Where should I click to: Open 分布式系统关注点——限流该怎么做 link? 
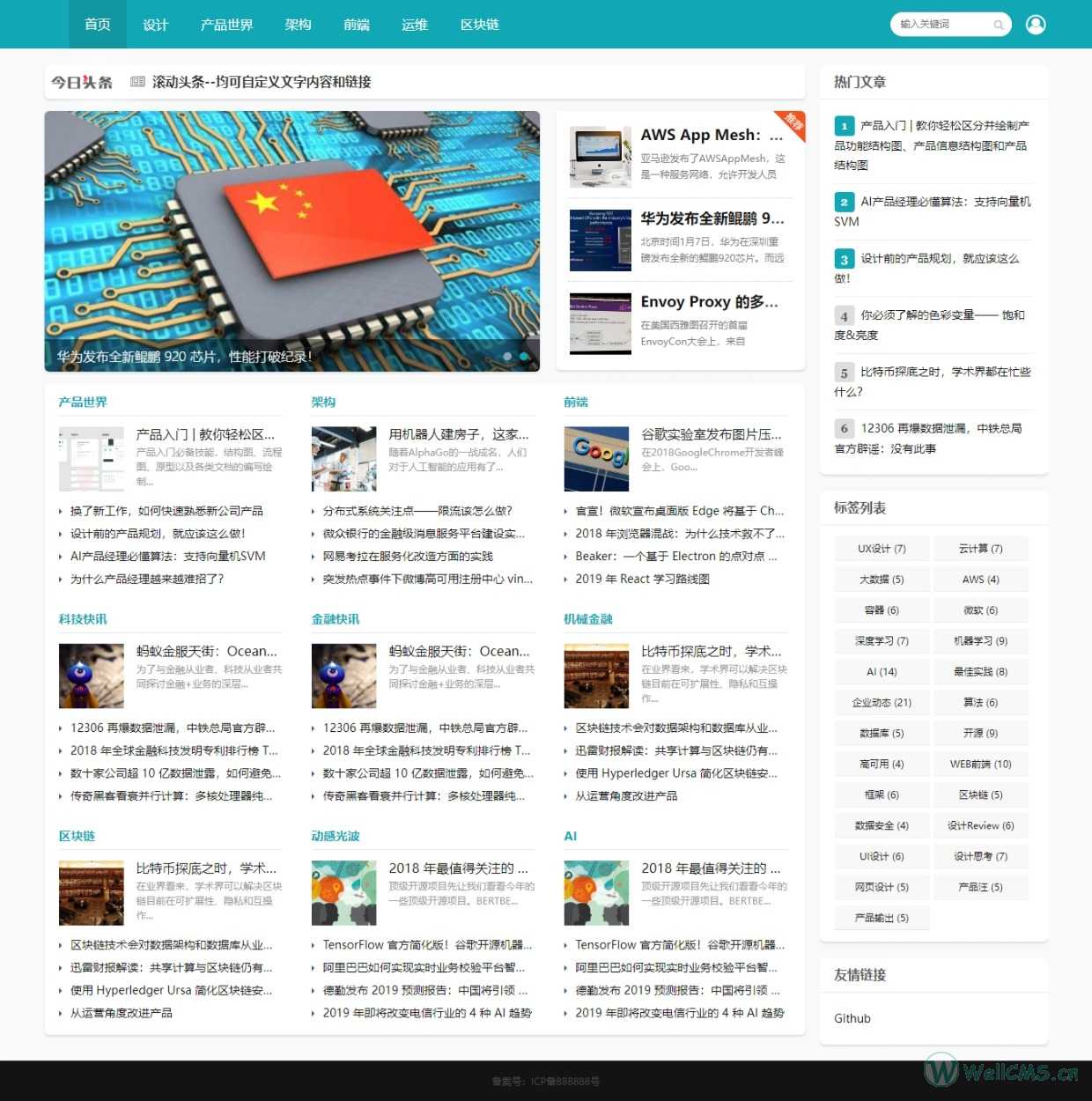(x=417, y=511)
